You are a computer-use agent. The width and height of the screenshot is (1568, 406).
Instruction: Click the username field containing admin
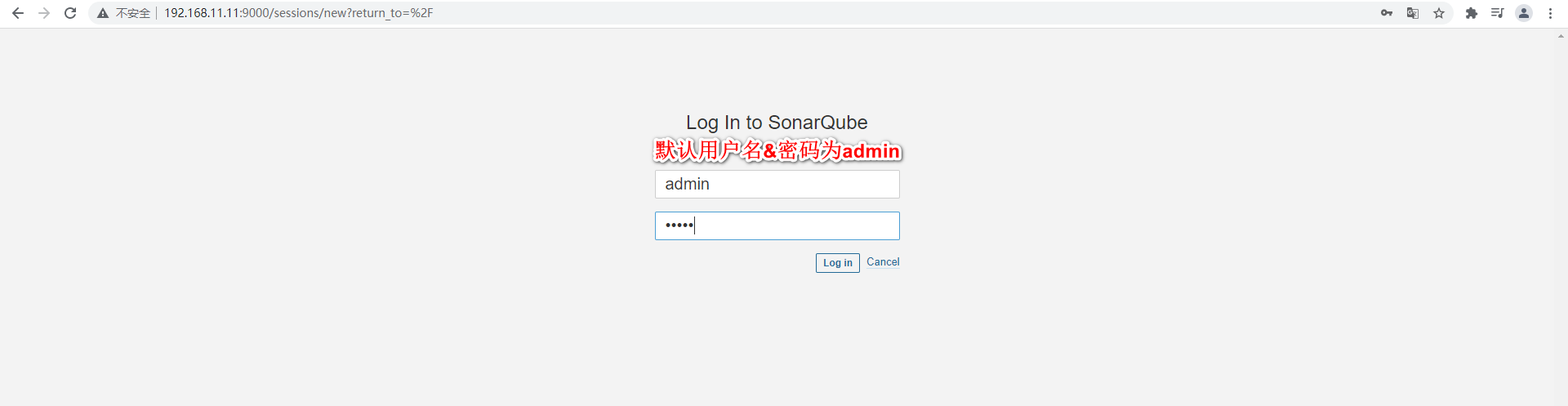[777, 184]
